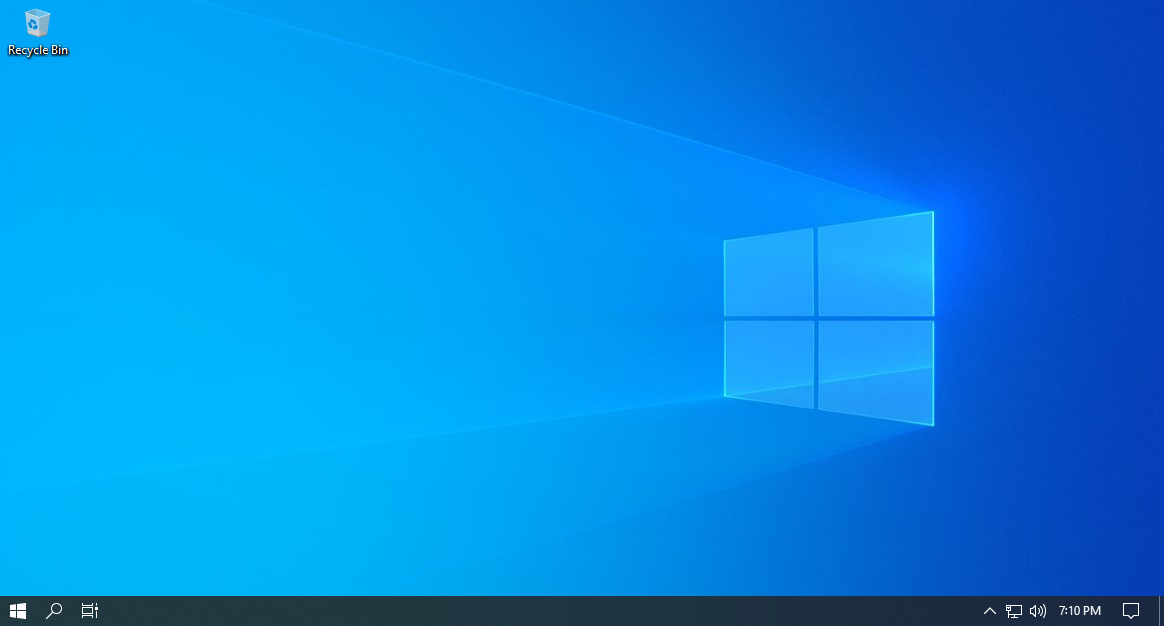Click Show desktop sliver at taskbar end
The width and height of the screenshot is (1164, 626).
1161,610
